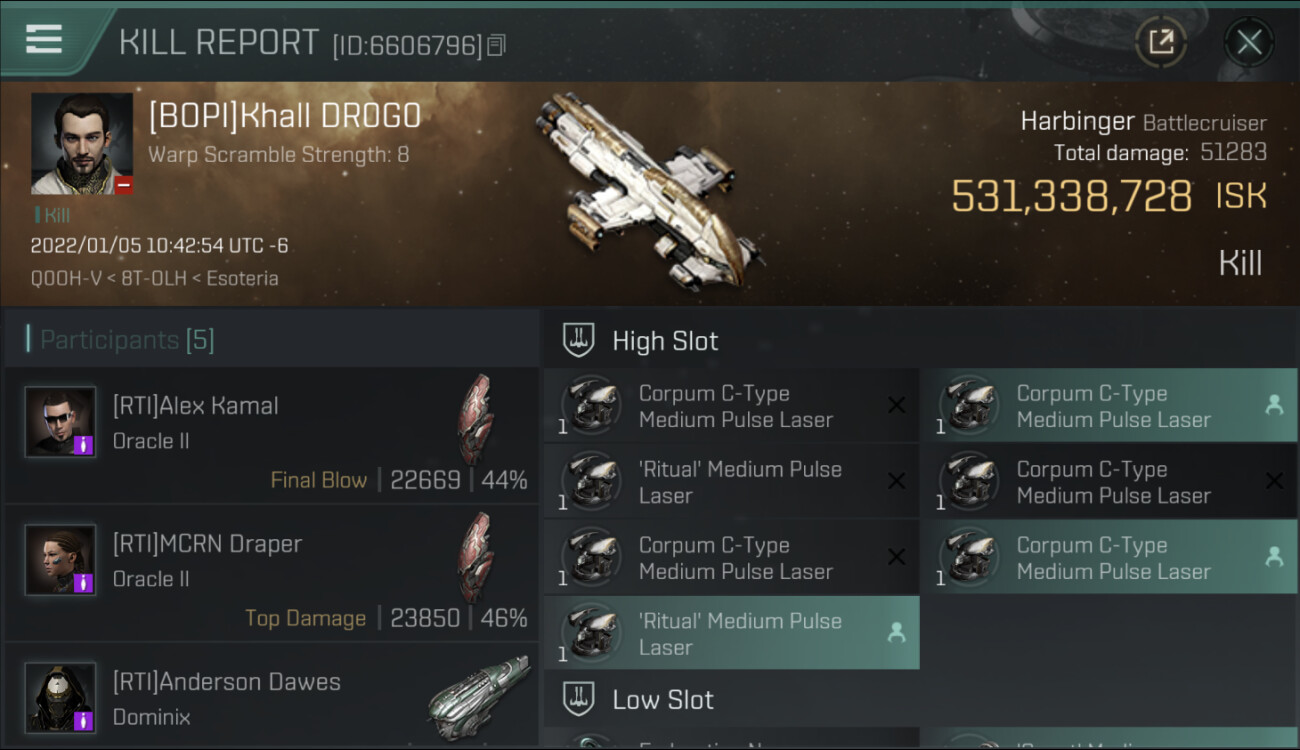1300x750 pixels.
Task: Click Alex Kamal's Oracle II ship icon
Action: (476, 420)
